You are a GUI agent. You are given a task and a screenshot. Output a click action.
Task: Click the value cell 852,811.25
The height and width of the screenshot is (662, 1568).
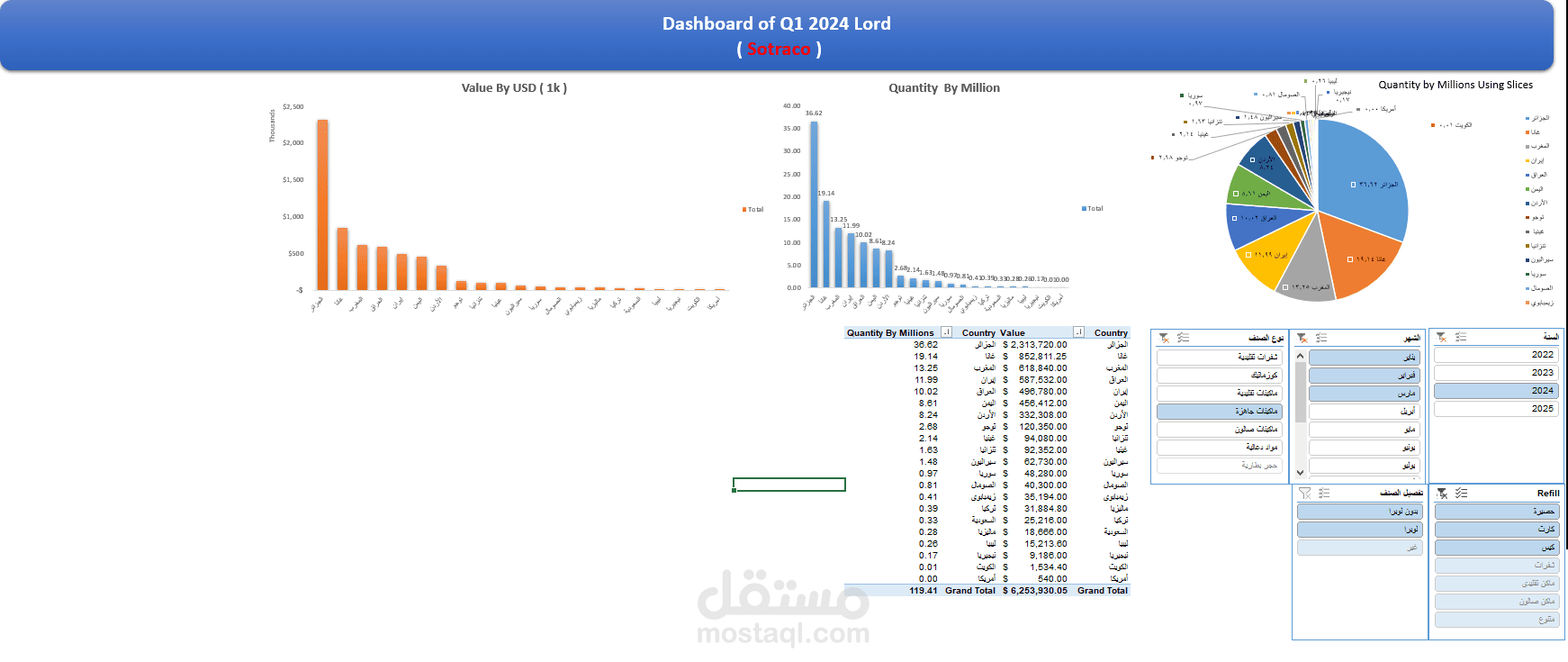[x=1043, y=357]
